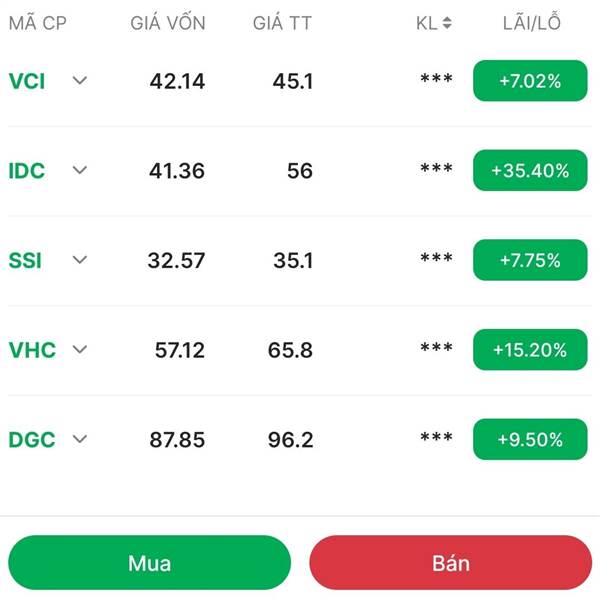Image resolution: width=600 pixels, height=600 pixels.
Task: Expand the VCI stock row chevron
Action: coord(80,81)
